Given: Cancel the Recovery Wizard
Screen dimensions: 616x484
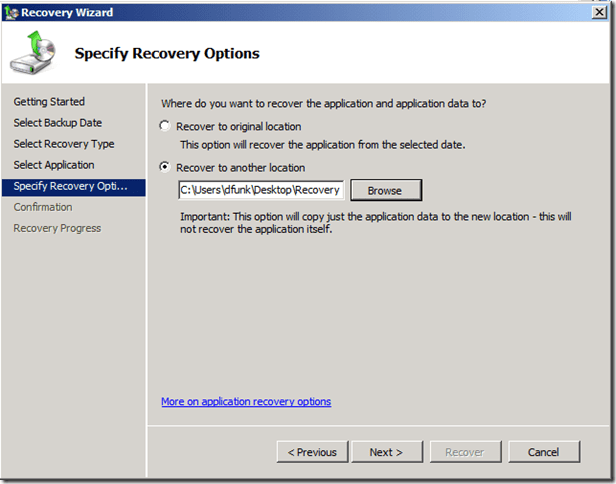Looking at the screenshot, I should coord(544,452).
